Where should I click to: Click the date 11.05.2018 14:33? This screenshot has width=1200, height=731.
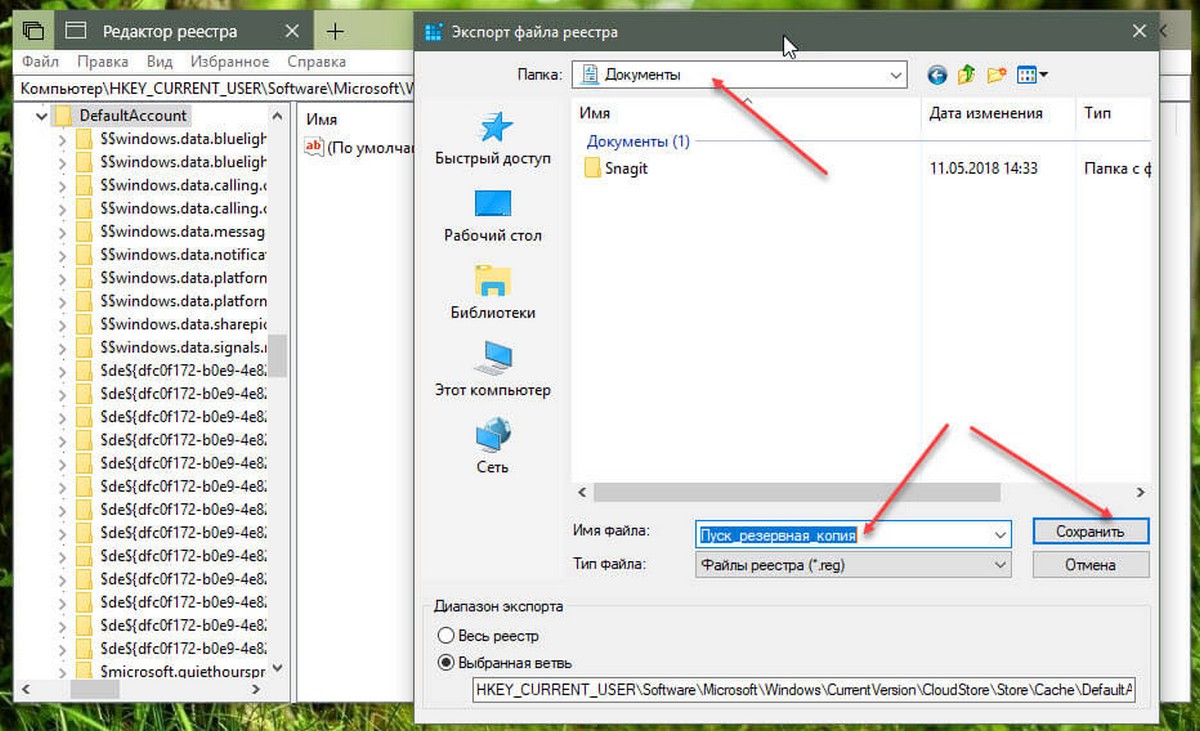pyautogui.click(x=983, y=169)
